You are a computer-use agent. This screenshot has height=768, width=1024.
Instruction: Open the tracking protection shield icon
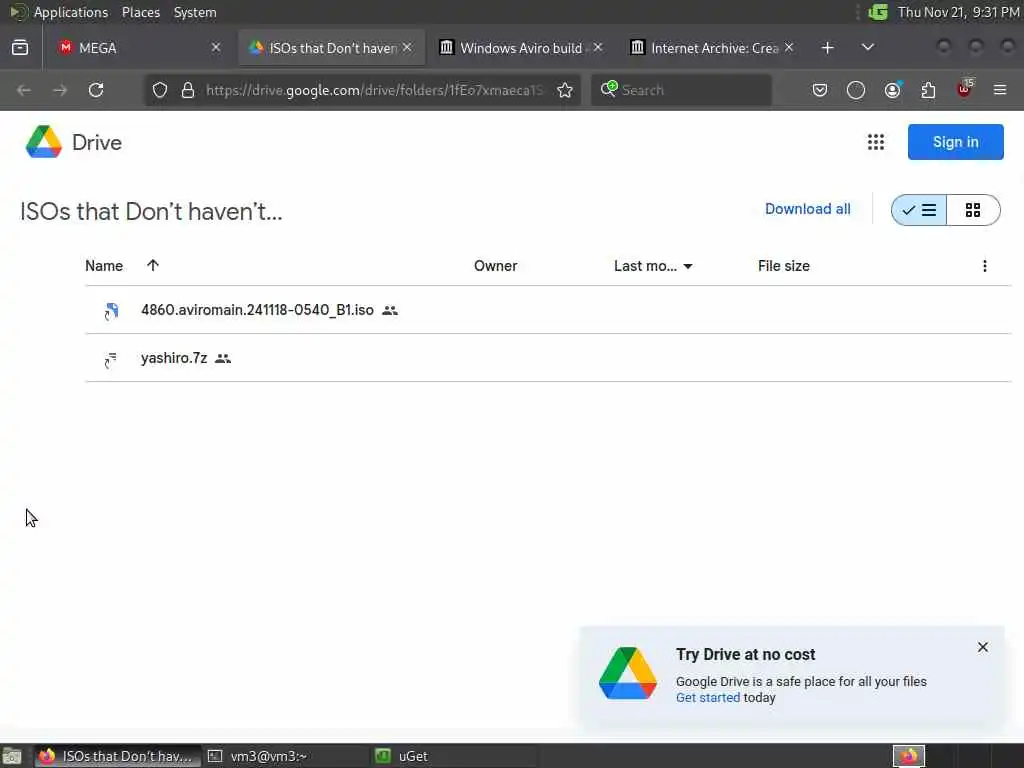pyautogui.click(x=160, y=90)
